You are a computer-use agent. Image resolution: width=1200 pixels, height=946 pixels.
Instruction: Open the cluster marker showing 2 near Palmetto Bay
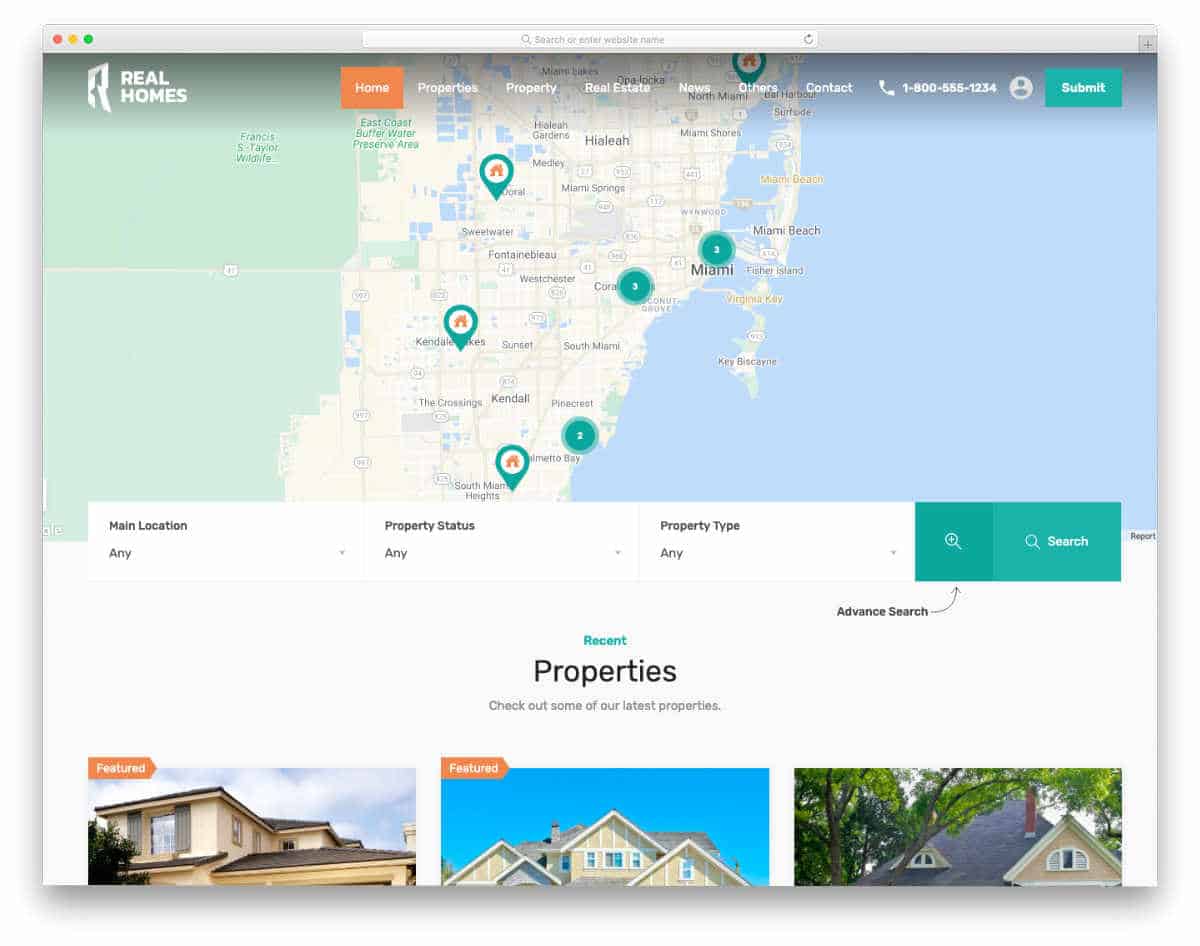pyautogui.click(x=580, y=435)
